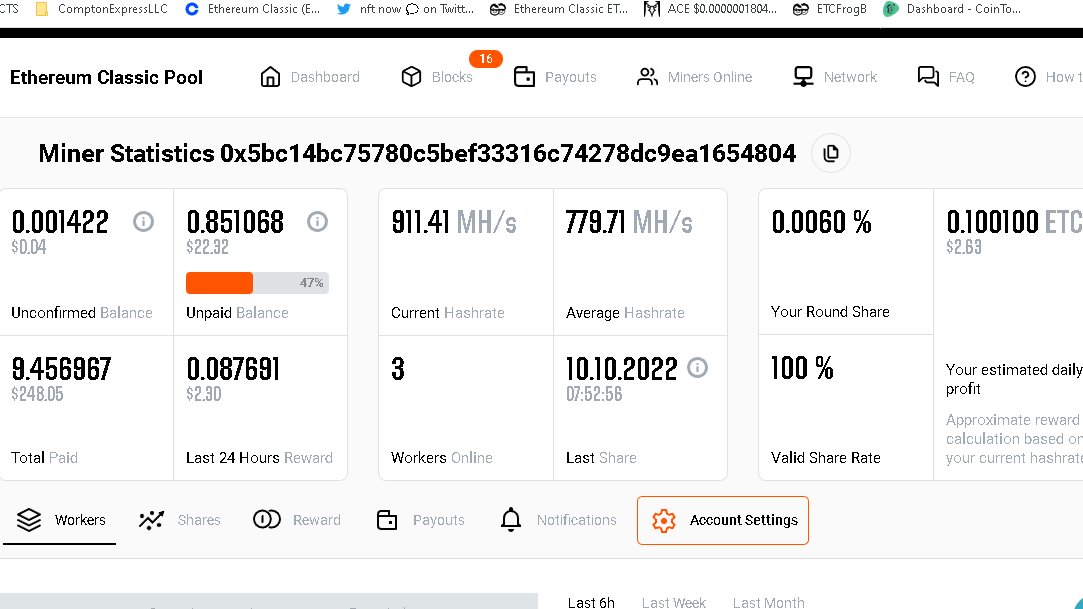1083x609 pixels.
Task: Click the Workers Online count 3
Action: pyautogui.click(x=398, y=369)
